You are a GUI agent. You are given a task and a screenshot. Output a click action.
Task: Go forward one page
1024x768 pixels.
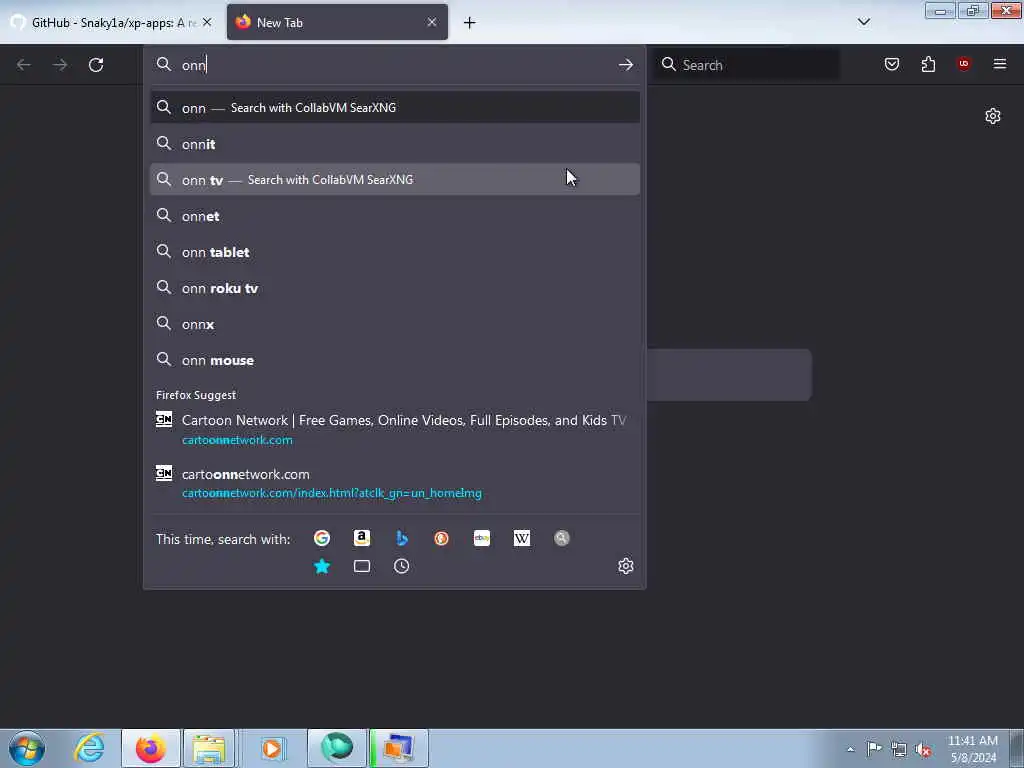[60, 65]
